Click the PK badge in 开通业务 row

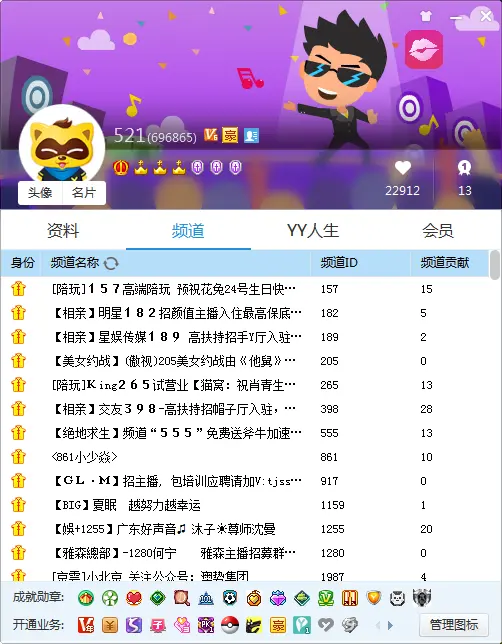(206, 625)
